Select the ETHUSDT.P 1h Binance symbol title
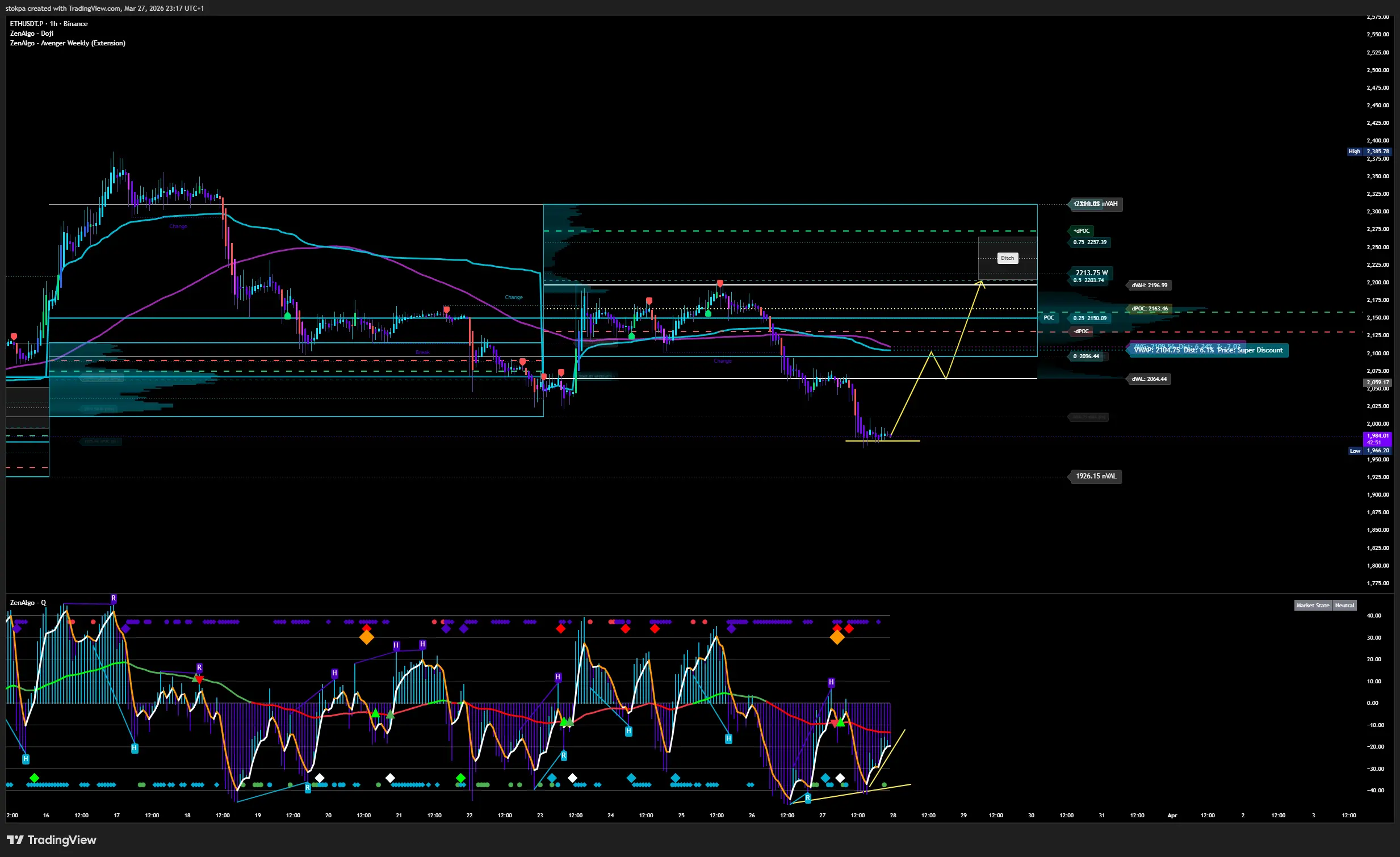 [x=49, y=24]
